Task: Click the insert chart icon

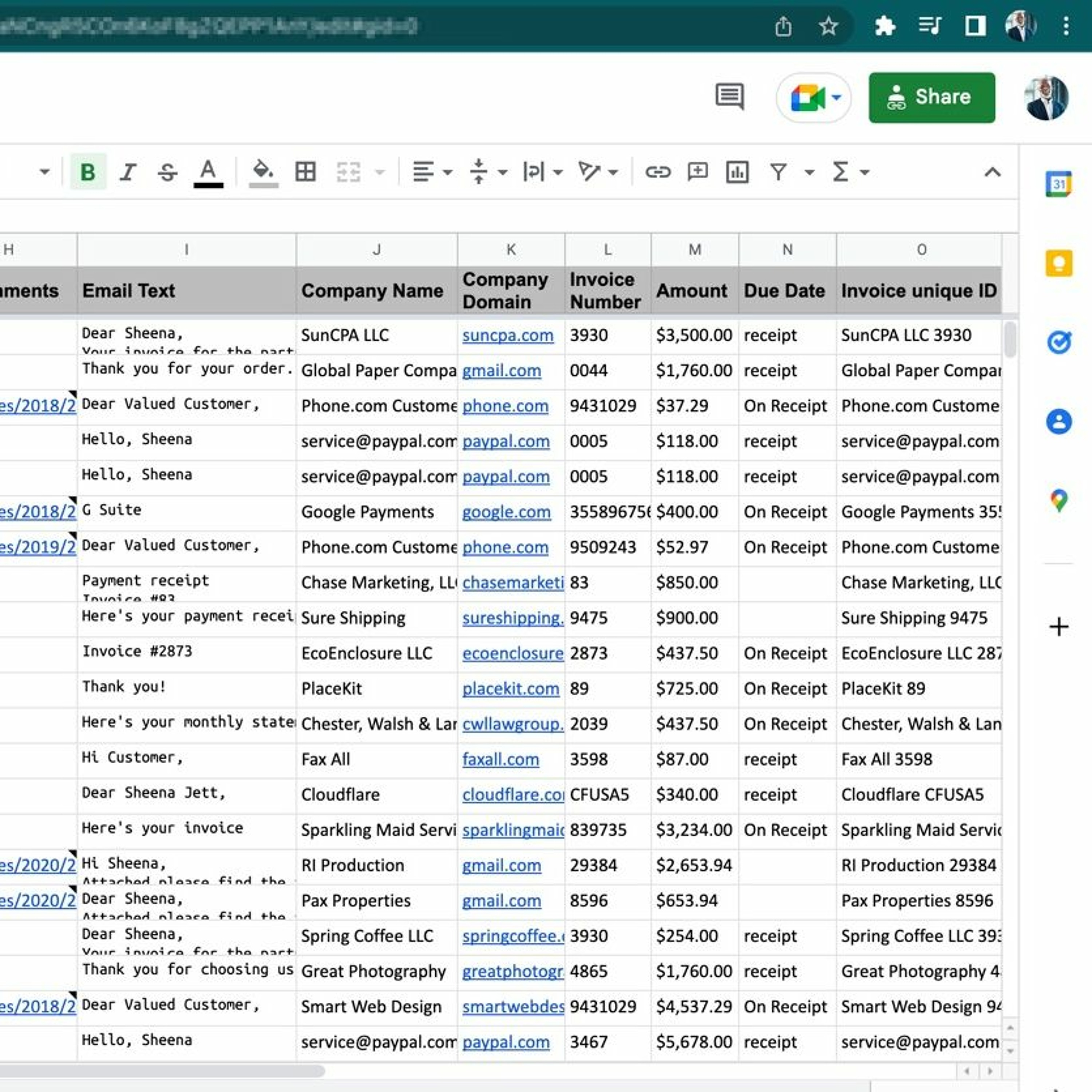Action: pos(737,172)
